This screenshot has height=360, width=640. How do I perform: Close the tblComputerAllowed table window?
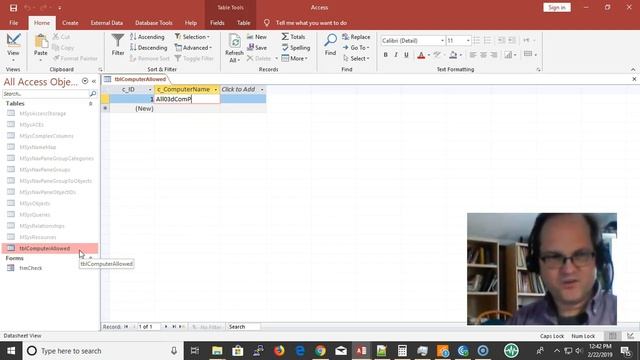click(634, 79)
